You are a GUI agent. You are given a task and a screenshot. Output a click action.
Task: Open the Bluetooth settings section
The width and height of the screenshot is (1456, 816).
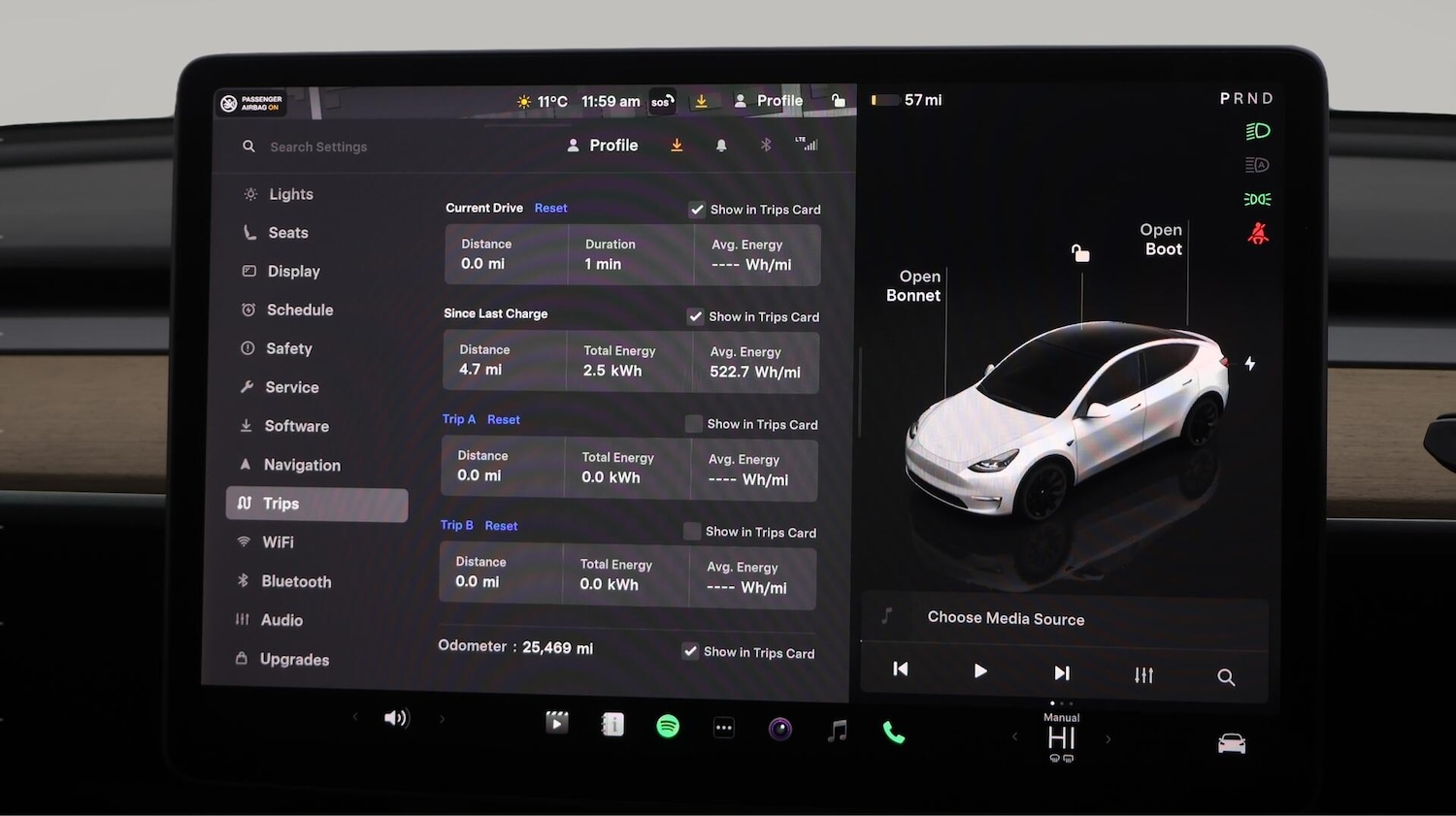coord(295,581)
